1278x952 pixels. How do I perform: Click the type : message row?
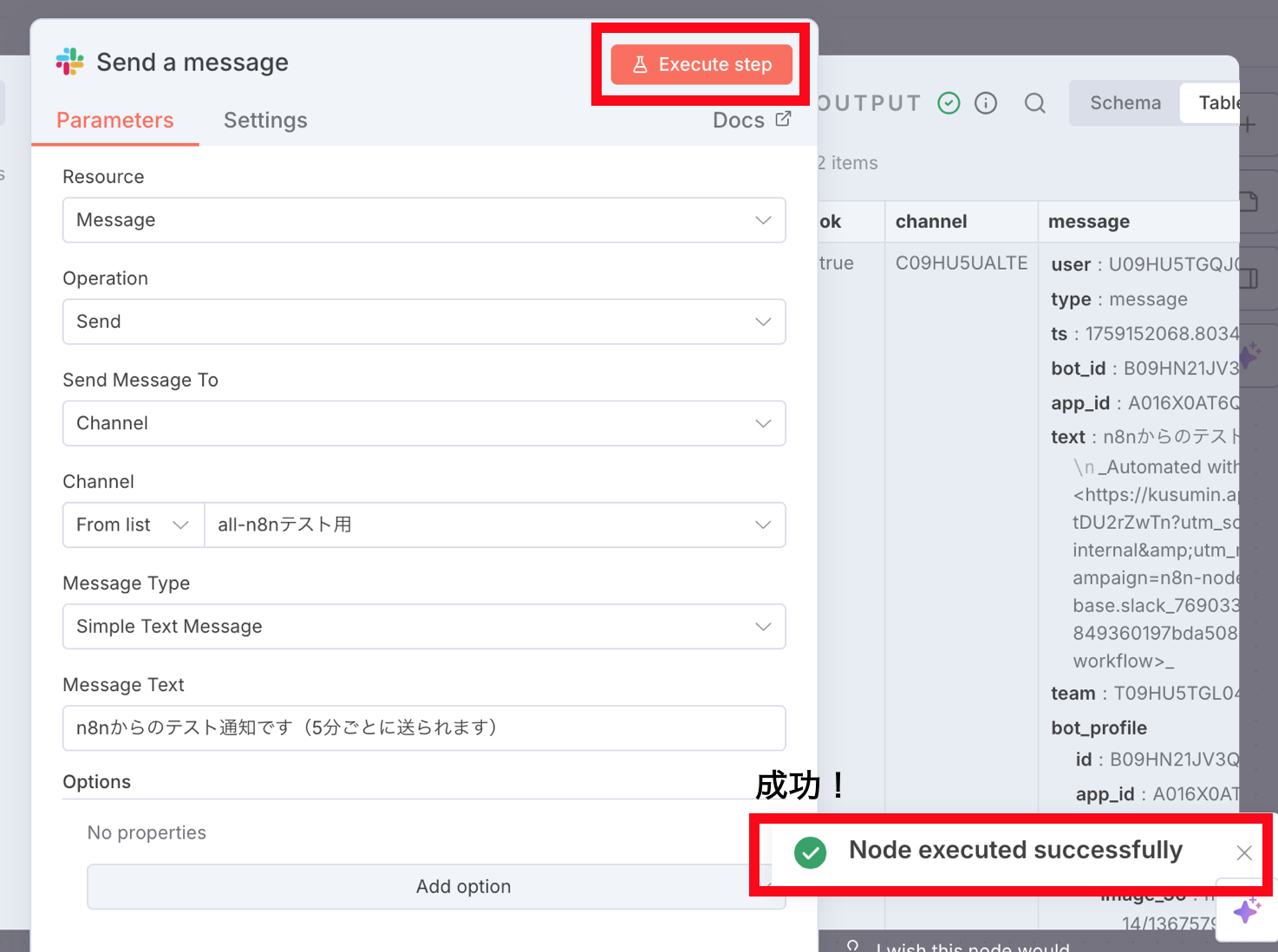point(1119,299)
